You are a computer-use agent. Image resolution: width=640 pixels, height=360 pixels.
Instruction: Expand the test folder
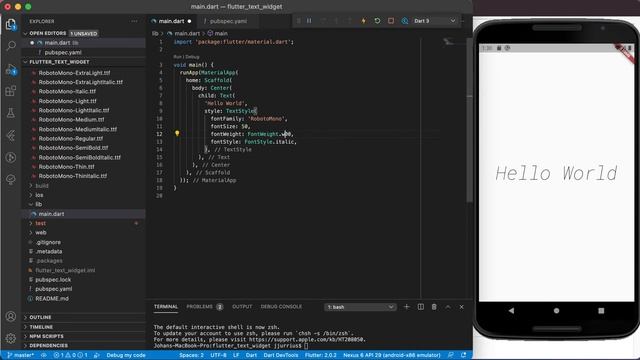tap(40, 223)
